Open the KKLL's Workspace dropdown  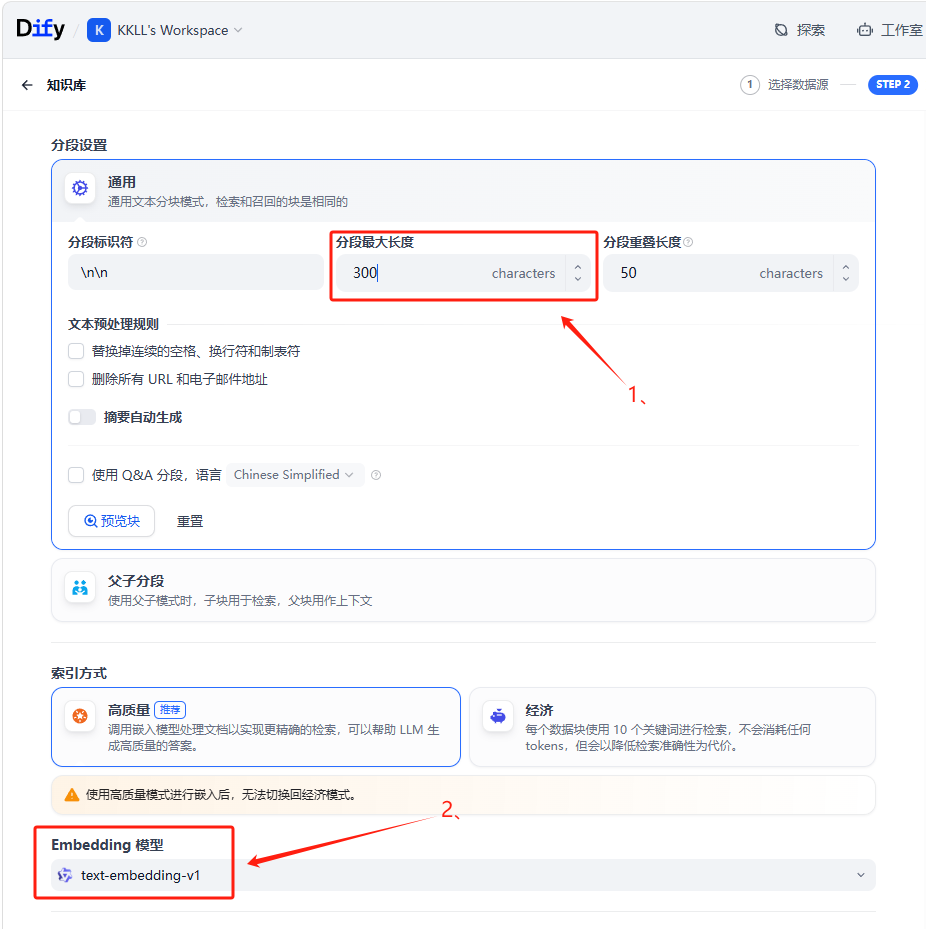point(180,30)
